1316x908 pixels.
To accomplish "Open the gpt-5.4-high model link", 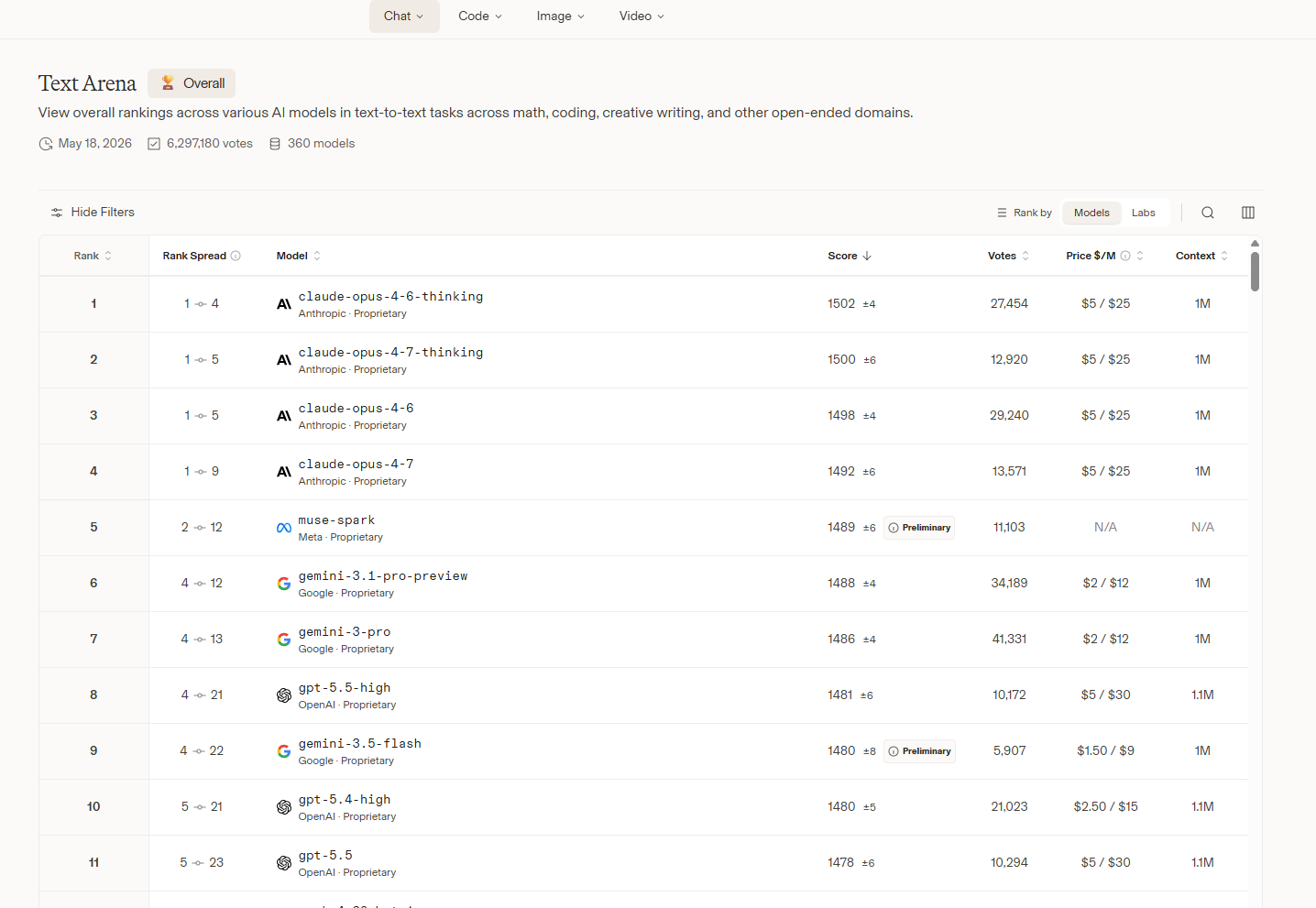I will click(345, 800).
